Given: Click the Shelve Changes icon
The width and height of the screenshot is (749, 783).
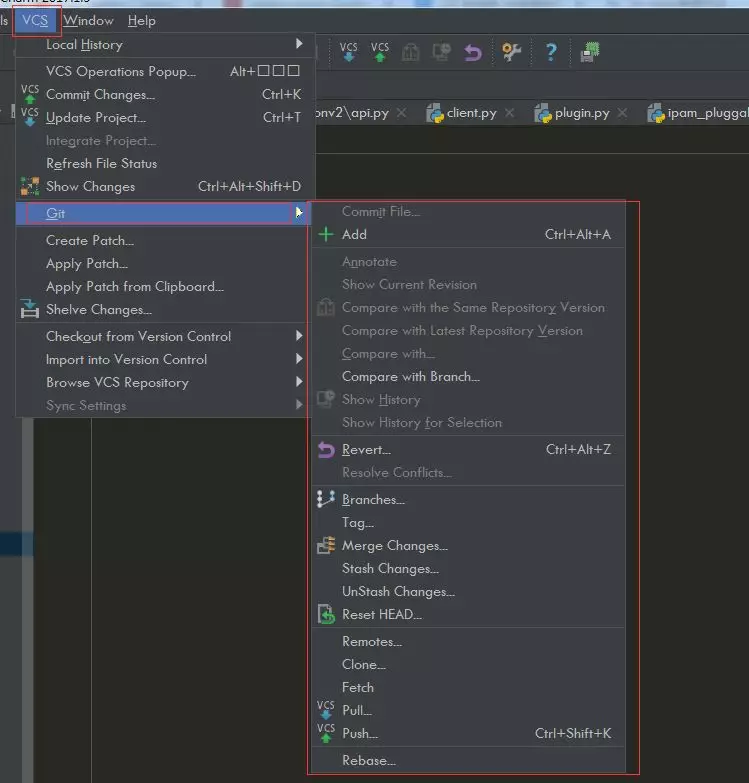Looking at the screenshot, I should [x=30, y=309].
